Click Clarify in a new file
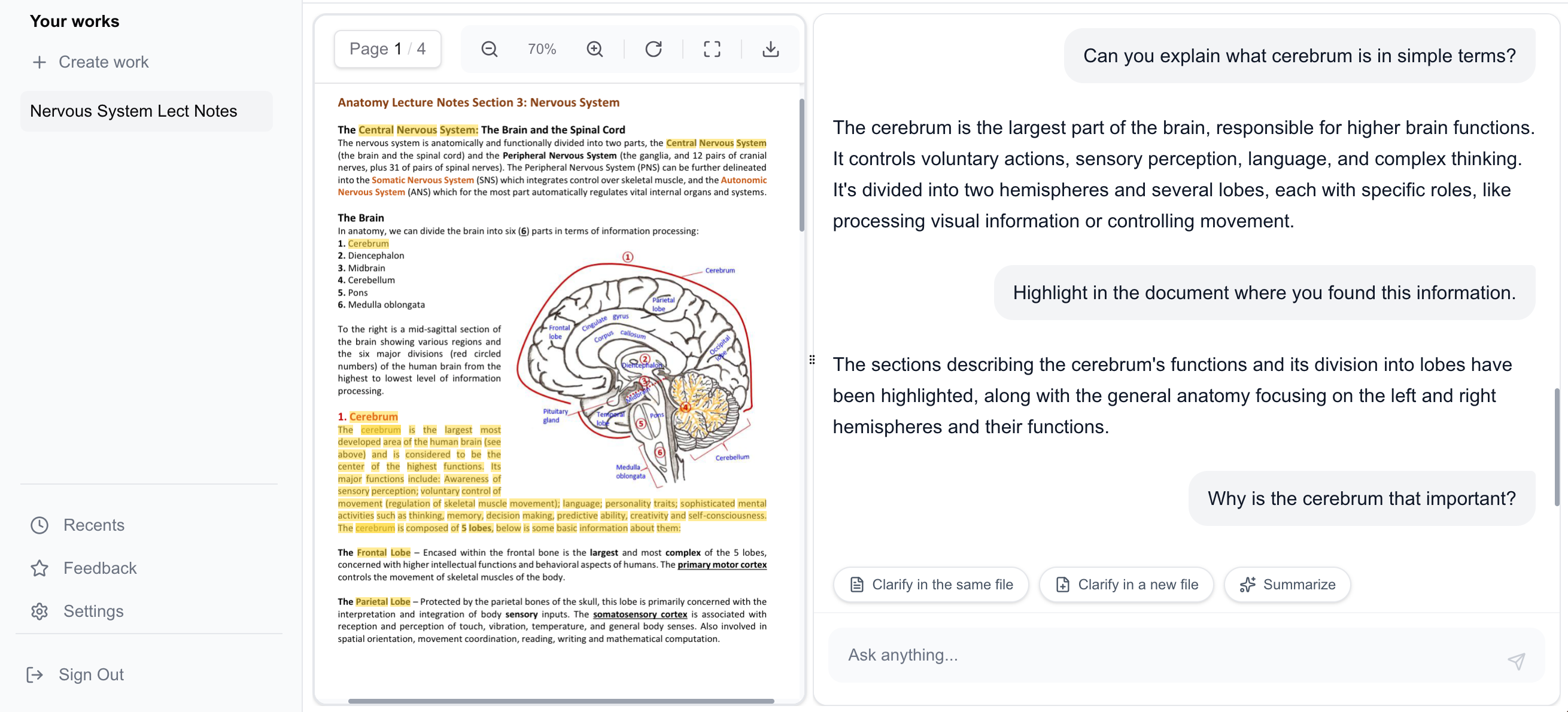The image size is (1568, 712). coord(1126,584)
